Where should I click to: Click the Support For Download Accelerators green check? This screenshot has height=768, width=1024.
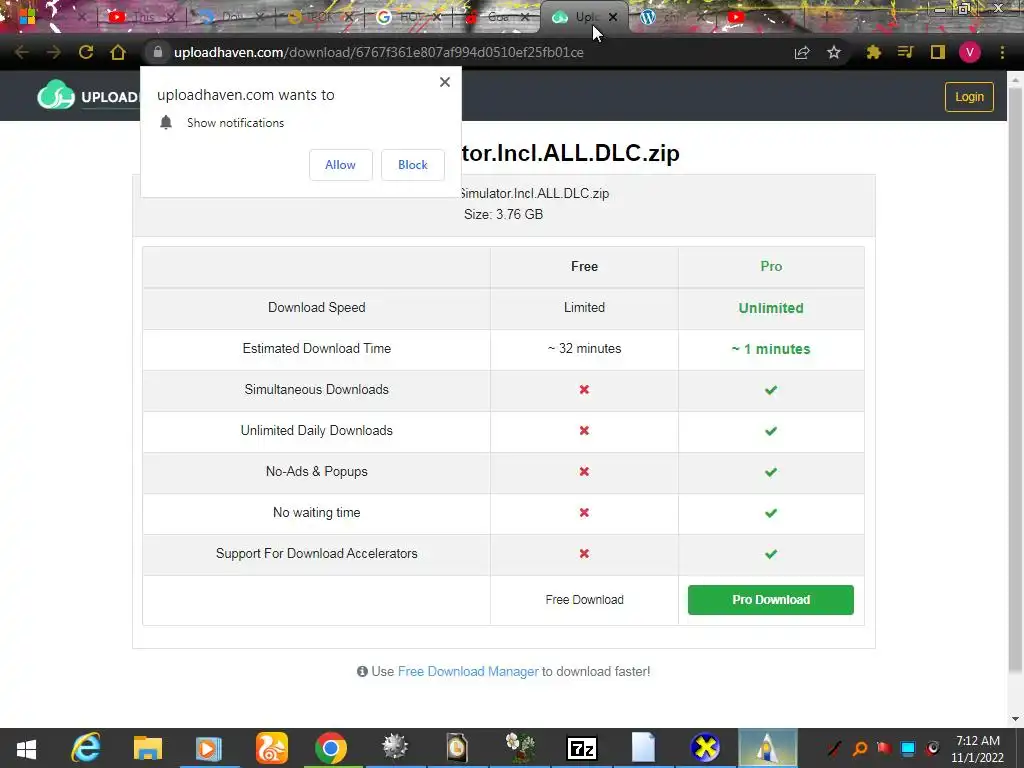click(x=771, y=554)
